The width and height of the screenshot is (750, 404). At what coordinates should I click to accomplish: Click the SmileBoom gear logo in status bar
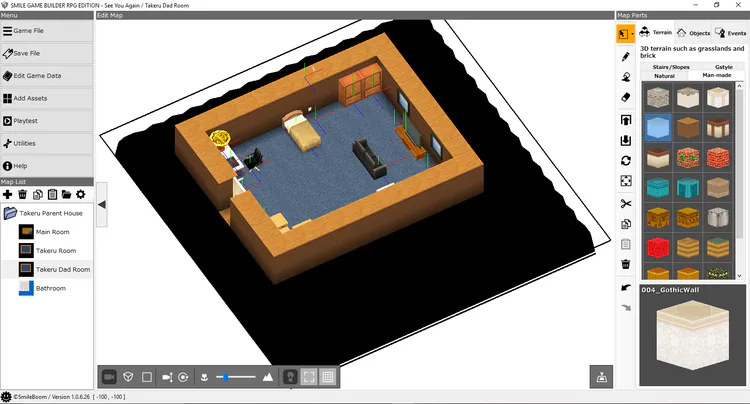[x=6, y=397]
